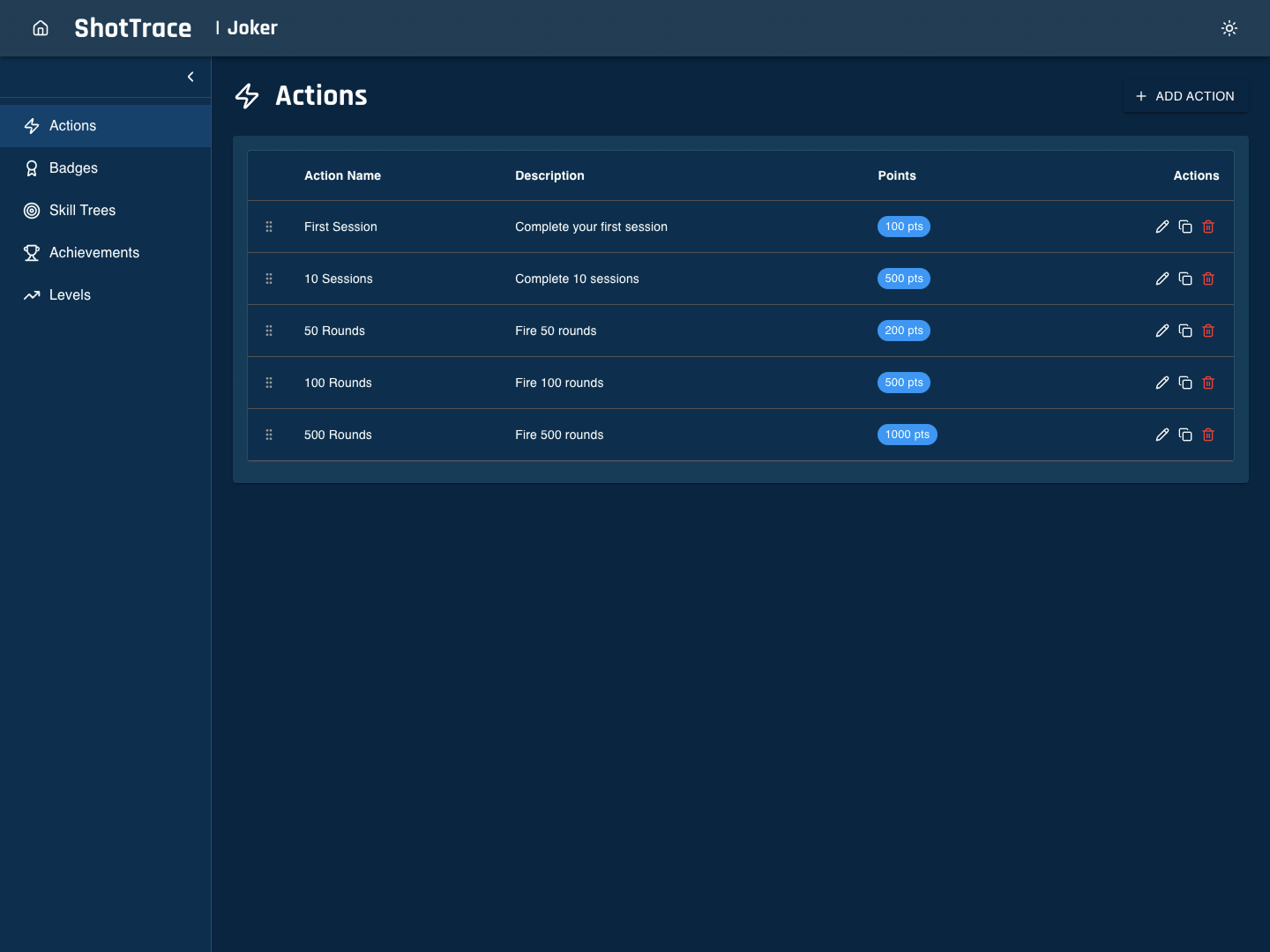The height and width of the screenshot is (952, 1270).
Task: Duplicate the 50 Rounds action
Action: pos(1185,331)
